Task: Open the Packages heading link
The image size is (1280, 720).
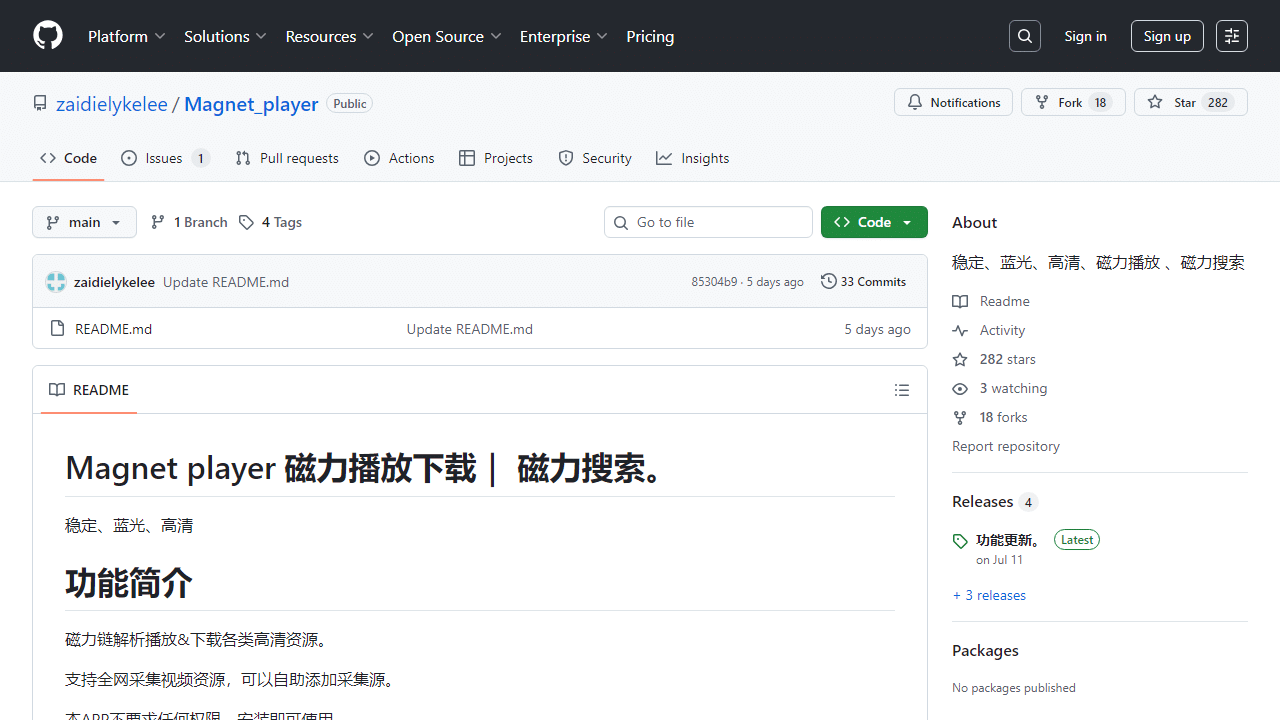Action: (985, 650)
